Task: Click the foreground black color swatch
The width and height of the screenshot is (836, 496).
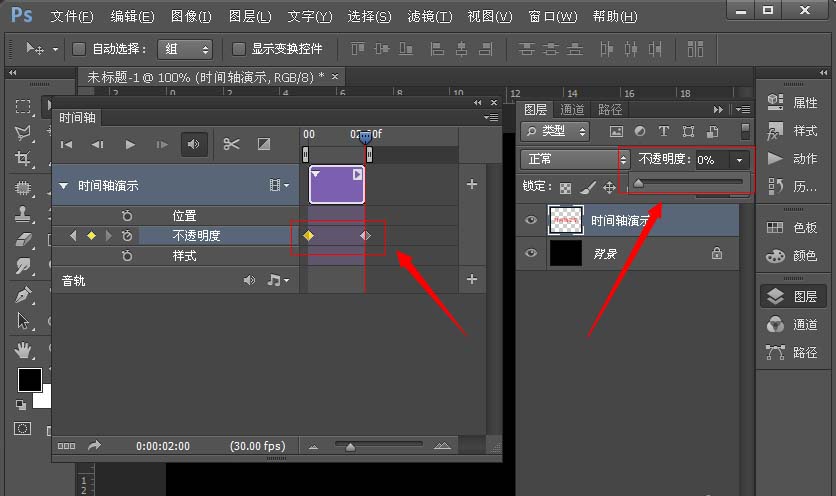Action: (29, 380)
